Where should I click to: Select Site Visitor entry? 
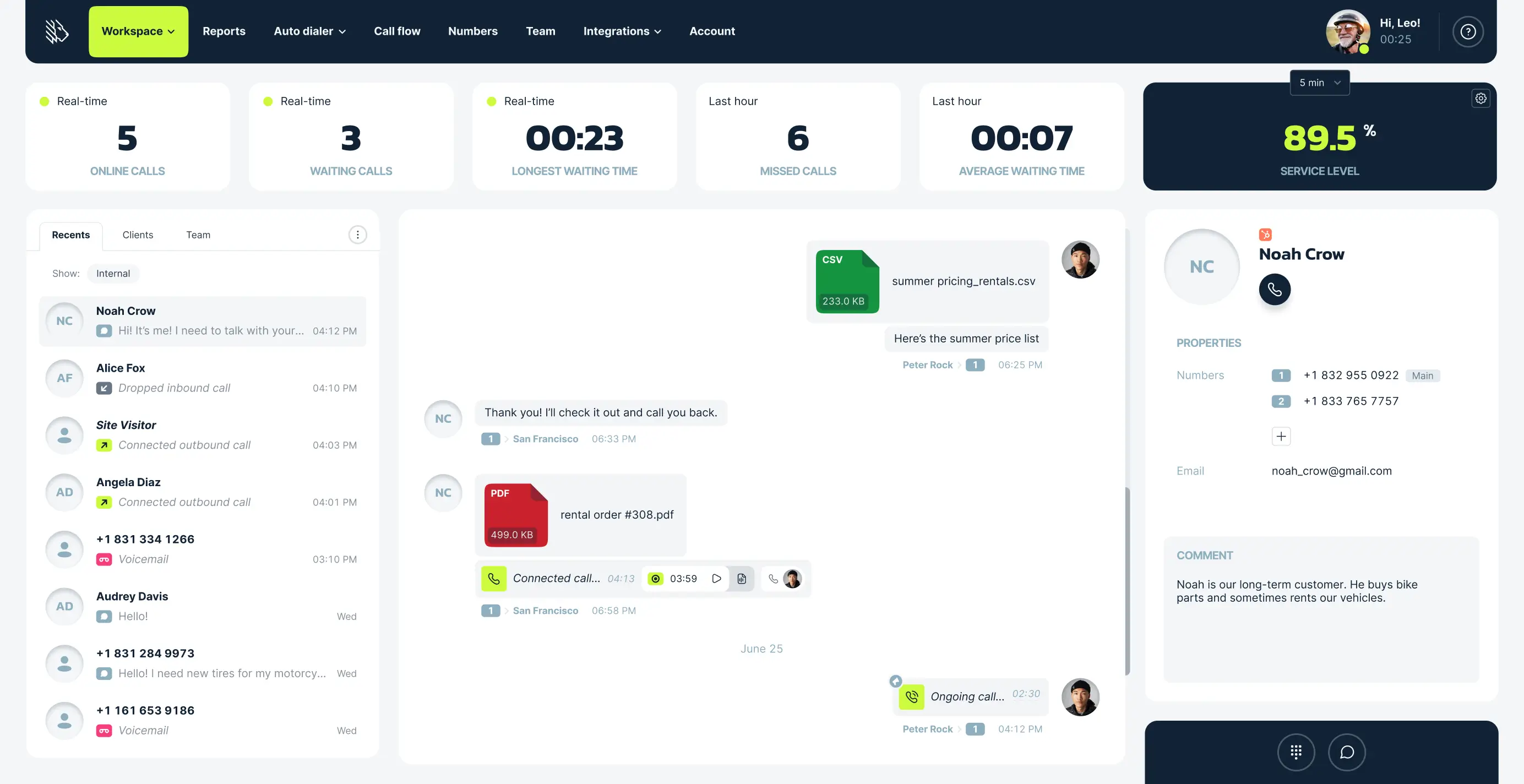[x=202, y=435]
